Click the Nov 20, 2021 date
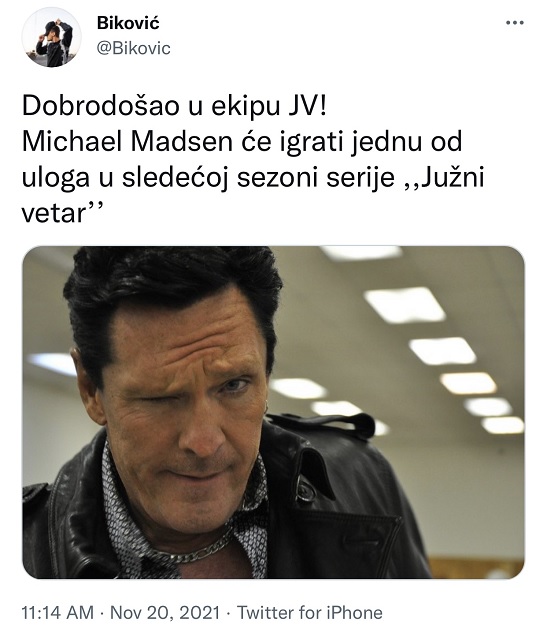 pyautogui.click(x=165, y=613)
